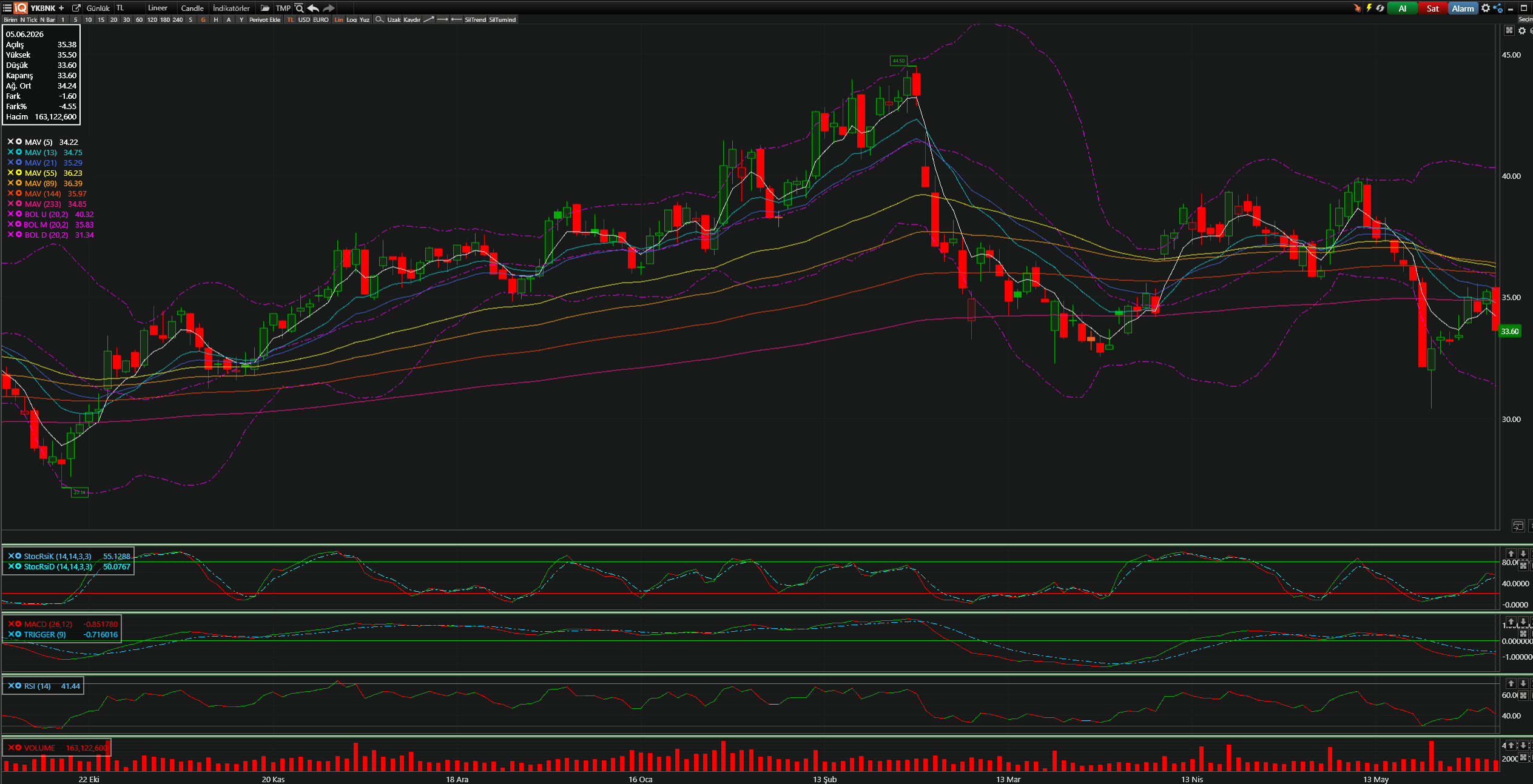This screenshot has height=784, width=1533.
Task: Select the diagonal trend line tool
Action: (428, 19)
